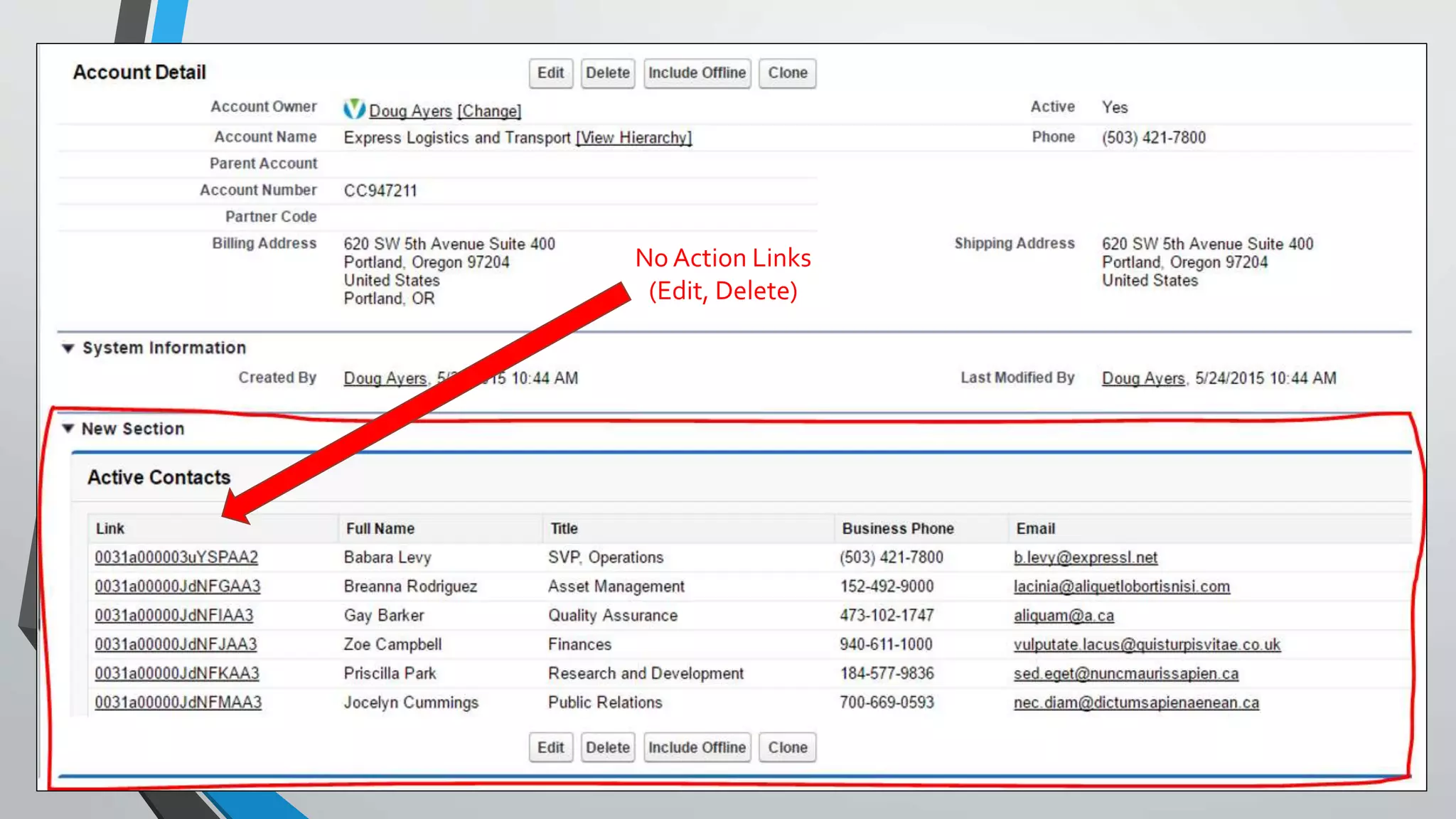Click the bottom Clone button
Image resolution: width=1456 pixels, height=819 pixels.
788,748
